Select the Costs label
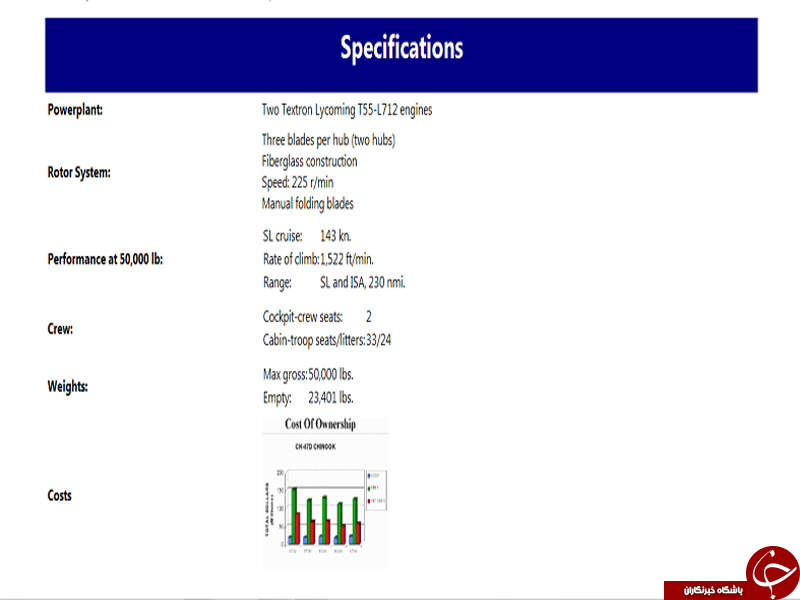This screenshot has width=800, height=600. point(60,495)
